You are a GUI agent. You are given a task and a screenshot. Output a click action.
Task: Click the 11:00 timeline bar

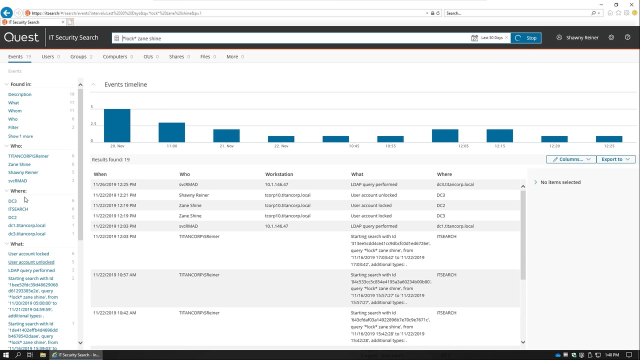tap(172, 132)
